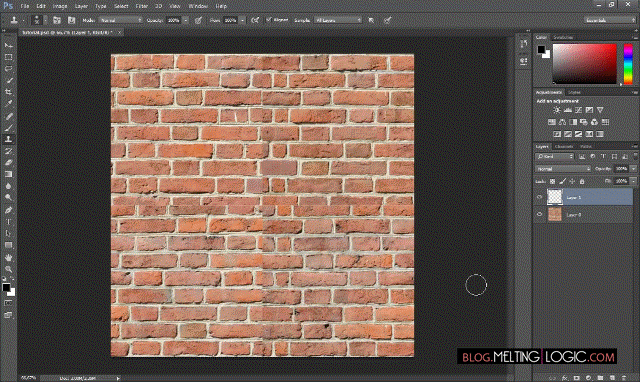Viewport: 640px width, 382px height.
Task: Add a Vibrance adjustment
Action: (600, 110)
